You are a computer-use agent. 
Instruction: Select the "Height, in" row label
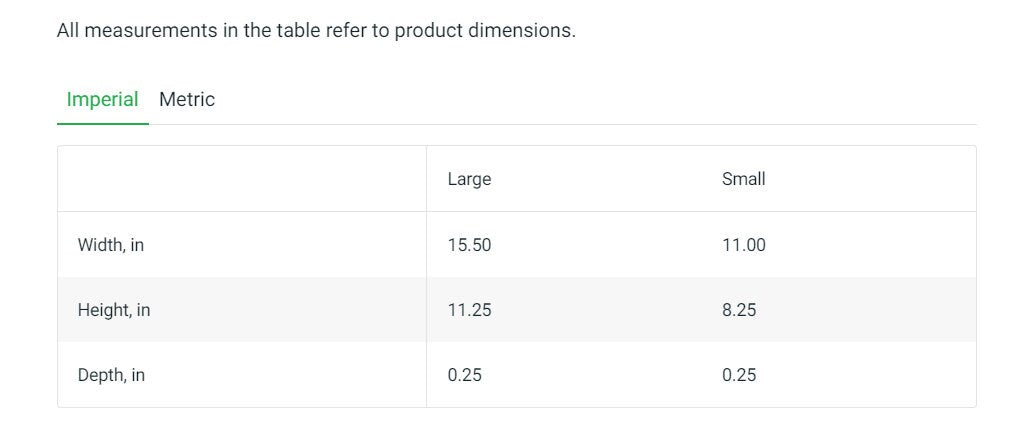(x=114, y=310)
